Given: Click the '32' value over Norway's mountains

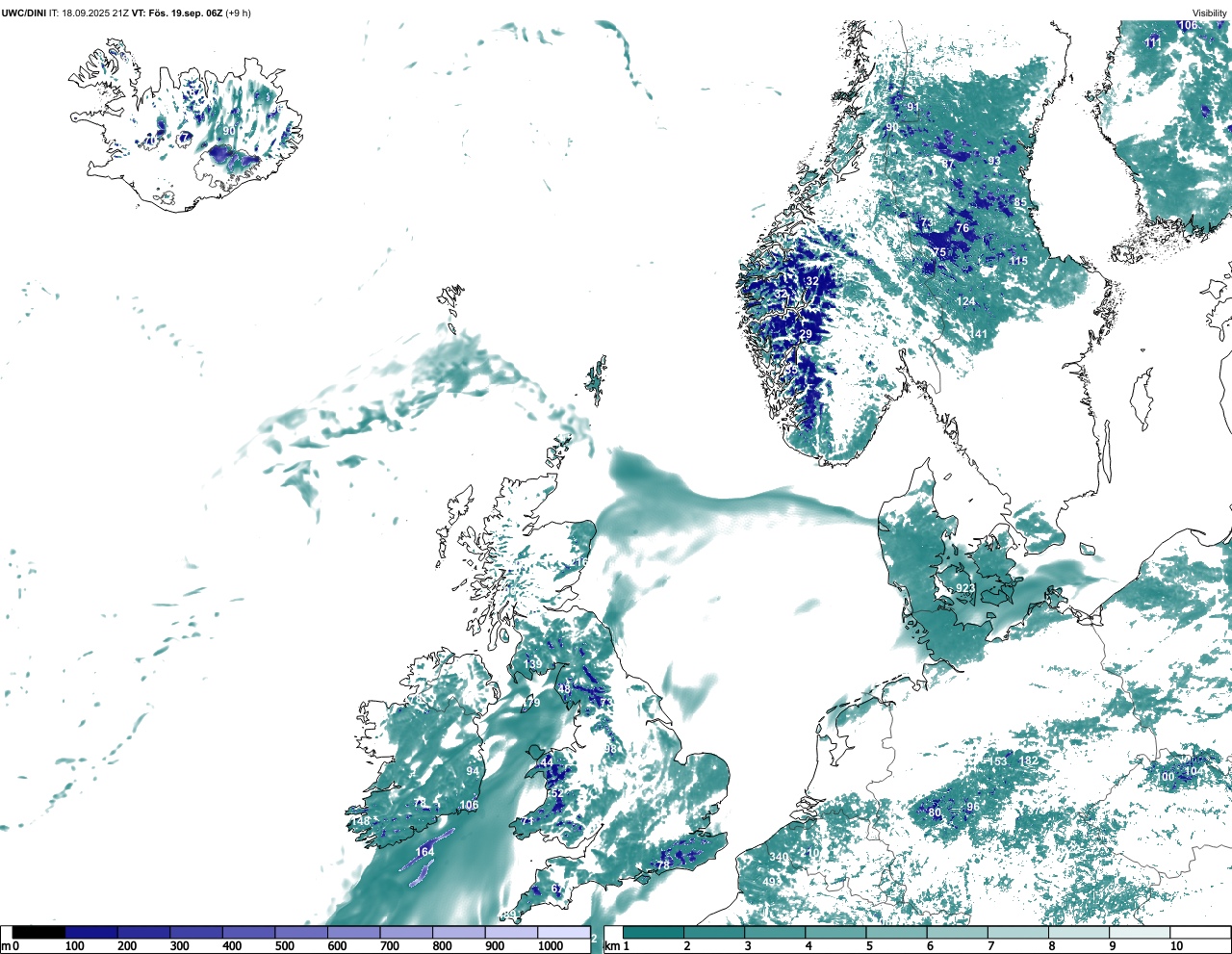Looking at the screenshot, I should click(x=812, y=281).
